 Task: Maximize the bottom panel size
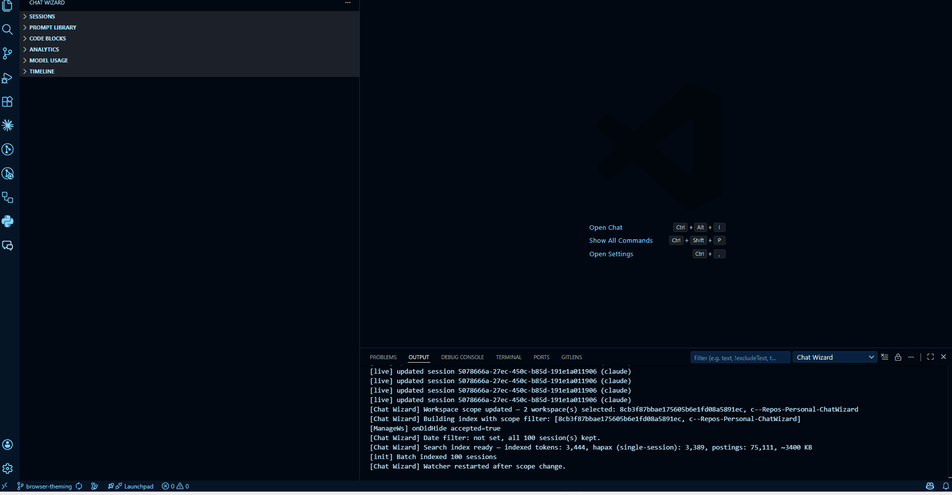(930, 357)
